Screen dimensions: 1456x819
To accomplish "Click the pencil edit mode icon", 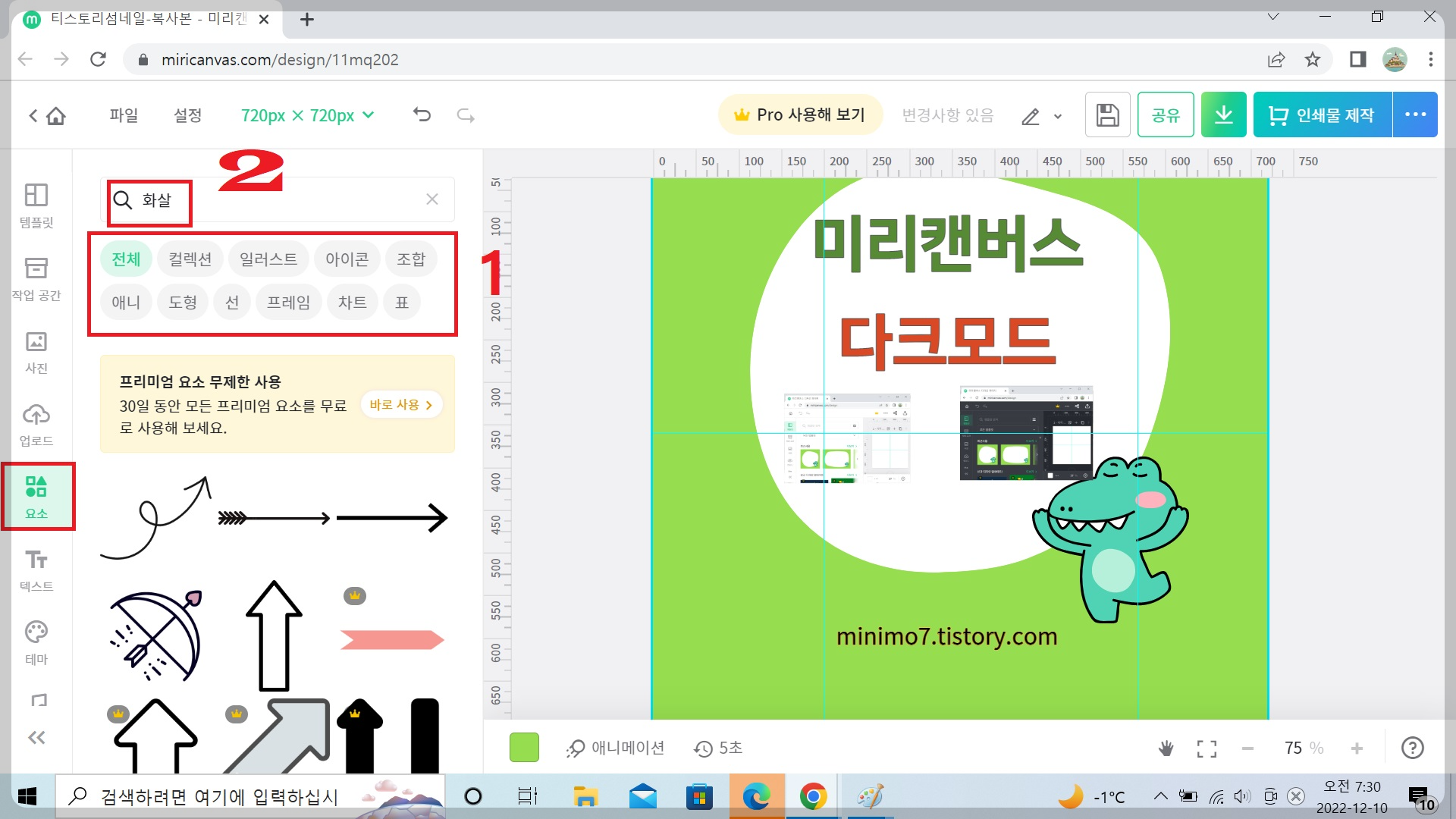I will 1030,116.
